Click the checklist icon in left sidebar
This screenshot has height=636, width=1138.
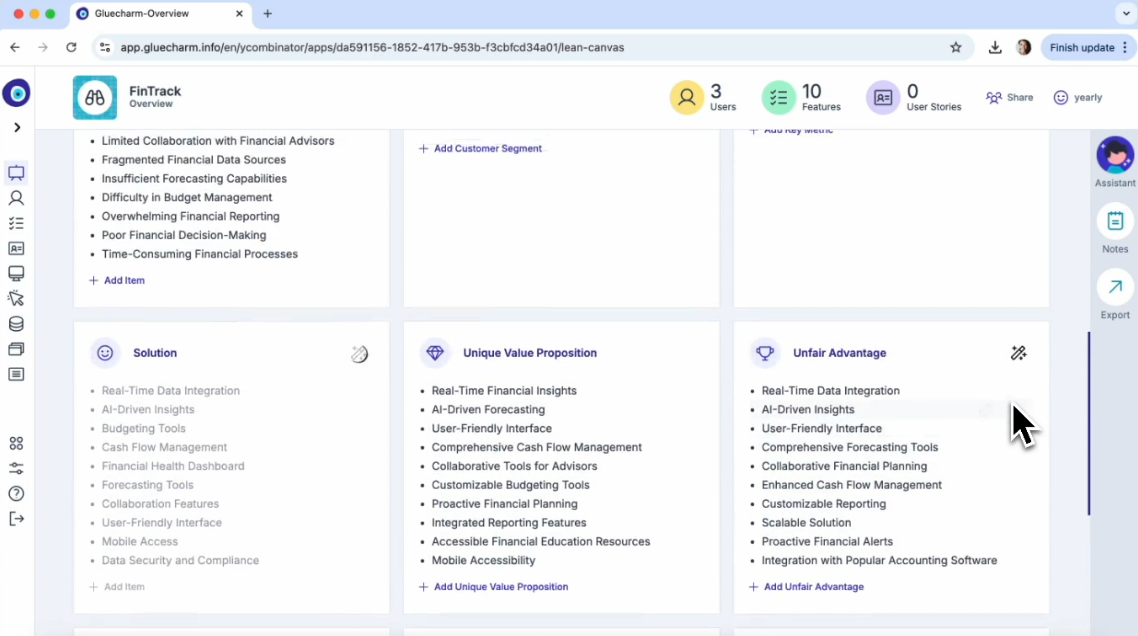click(16, 224)
